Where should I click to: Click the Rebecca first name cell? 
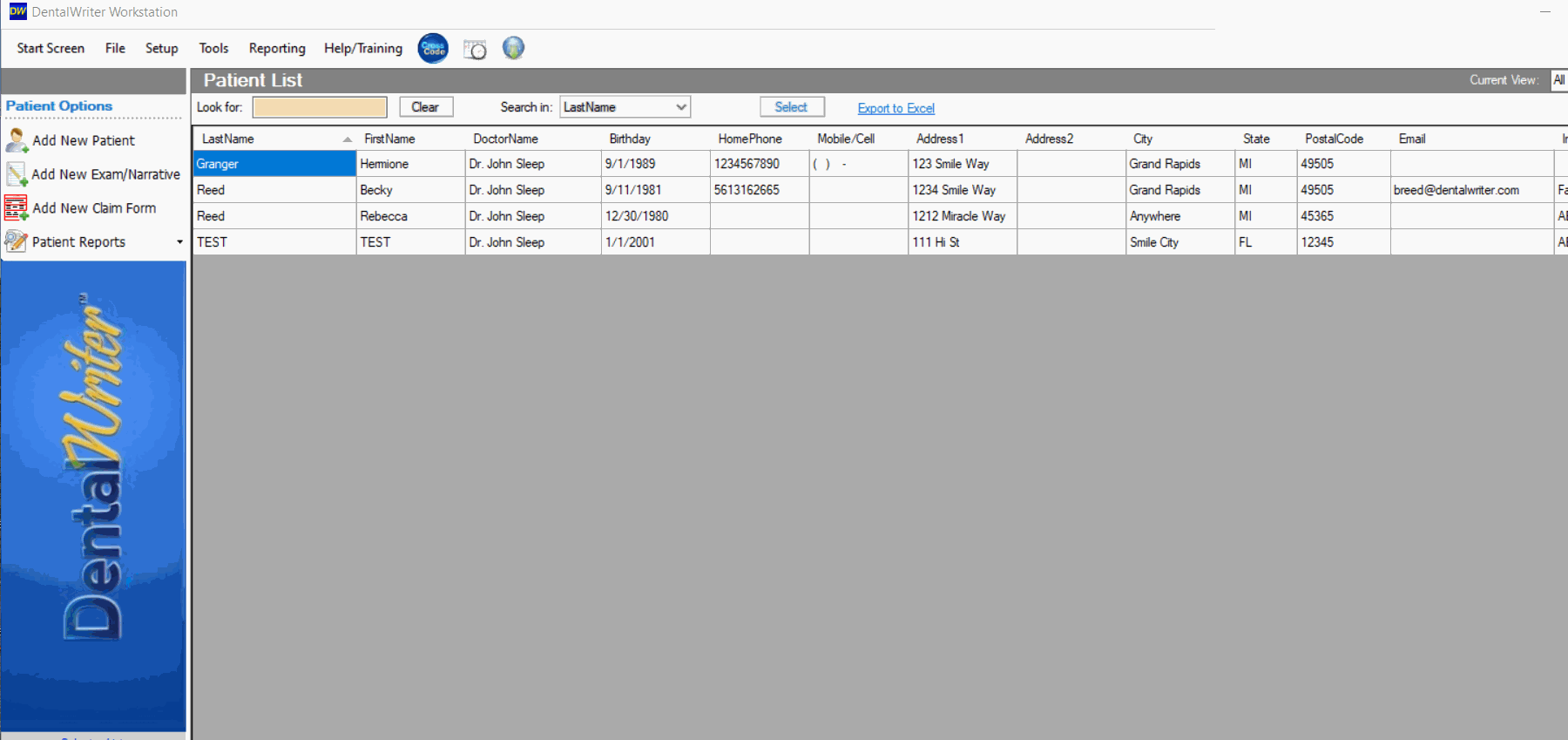[410, 216]
